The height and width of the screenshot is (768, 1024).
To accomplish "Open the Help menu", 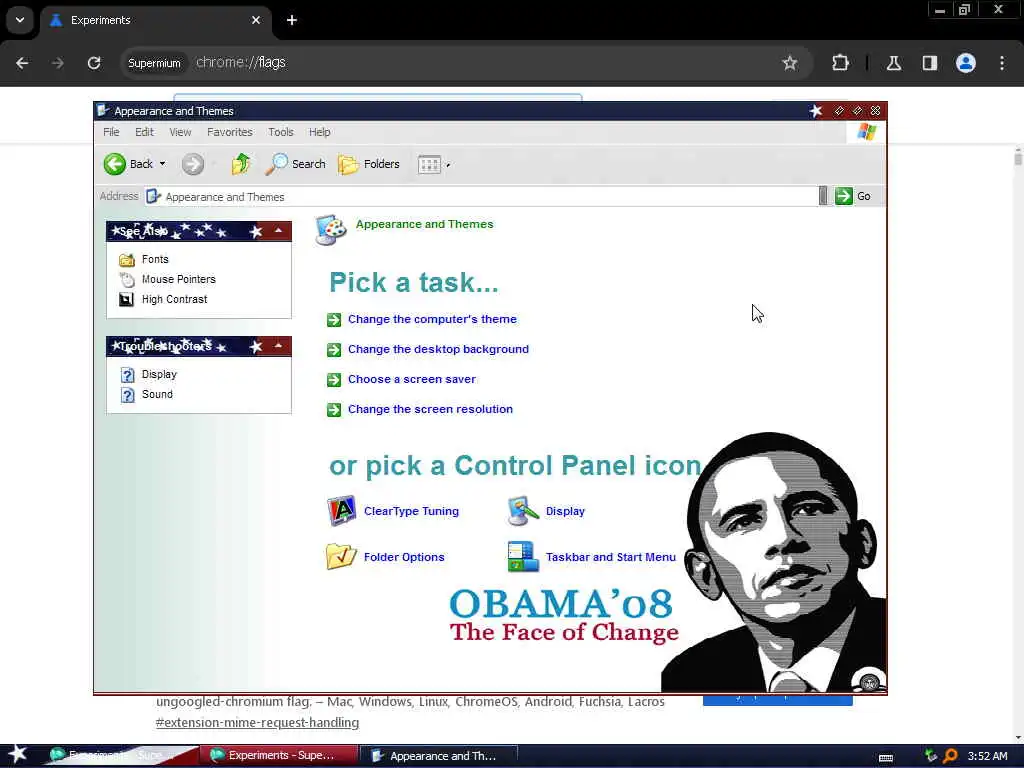I will (x=319, y=132).
